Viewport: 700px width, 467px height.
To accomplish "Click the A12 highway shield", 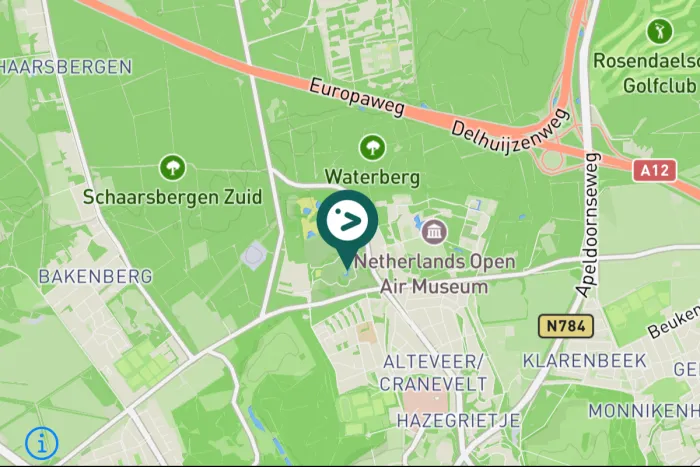I will (654, 170).
